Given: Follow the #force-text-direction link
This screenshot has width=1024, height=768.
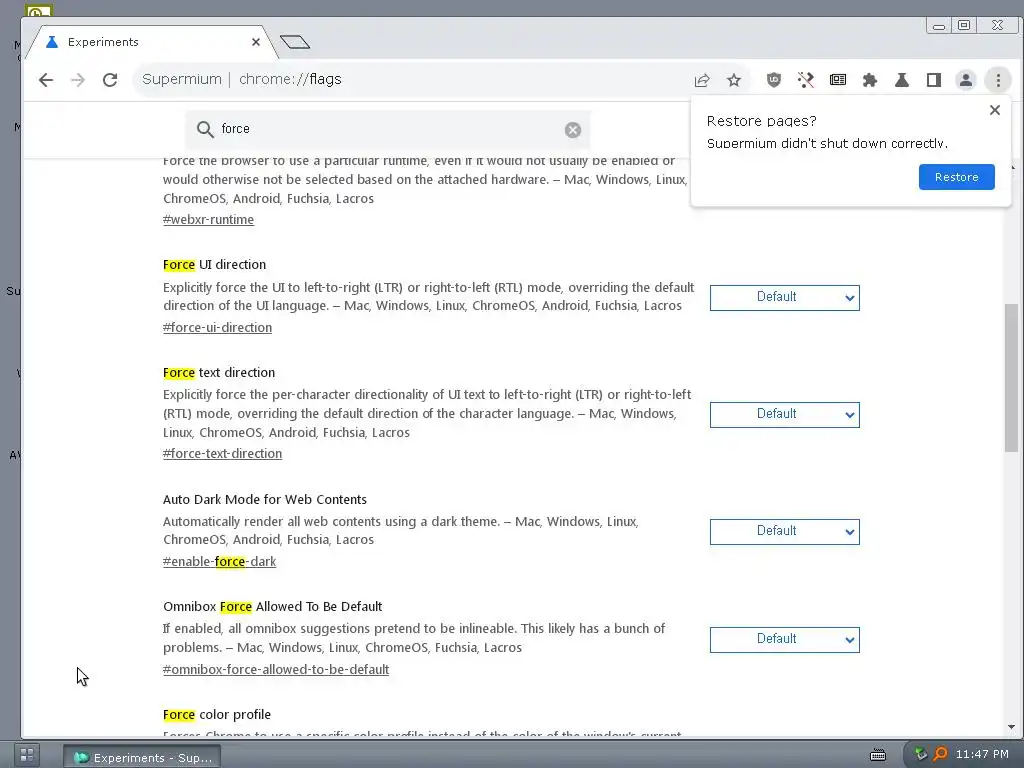Looking at the screenshot, I should (x=222, y=453).
